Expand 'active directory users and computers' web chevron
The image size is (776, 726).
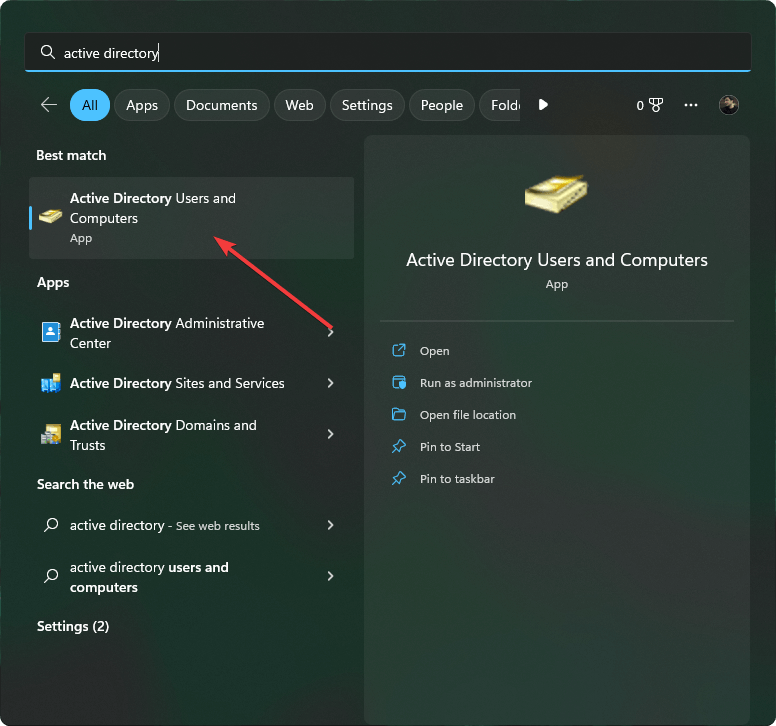(x=331, y=576)
